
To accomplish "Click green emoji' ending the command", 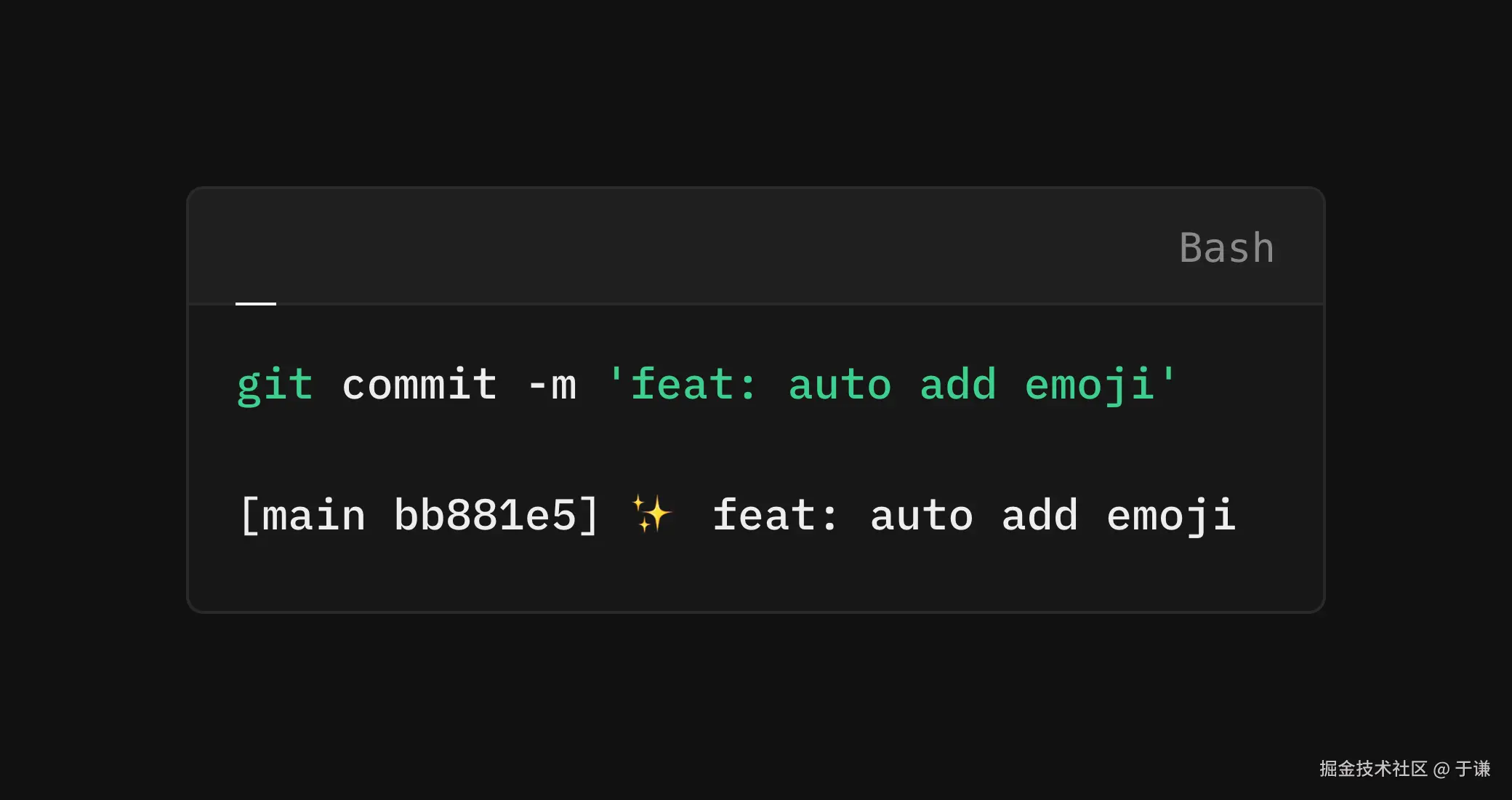I will [1099, 385].
